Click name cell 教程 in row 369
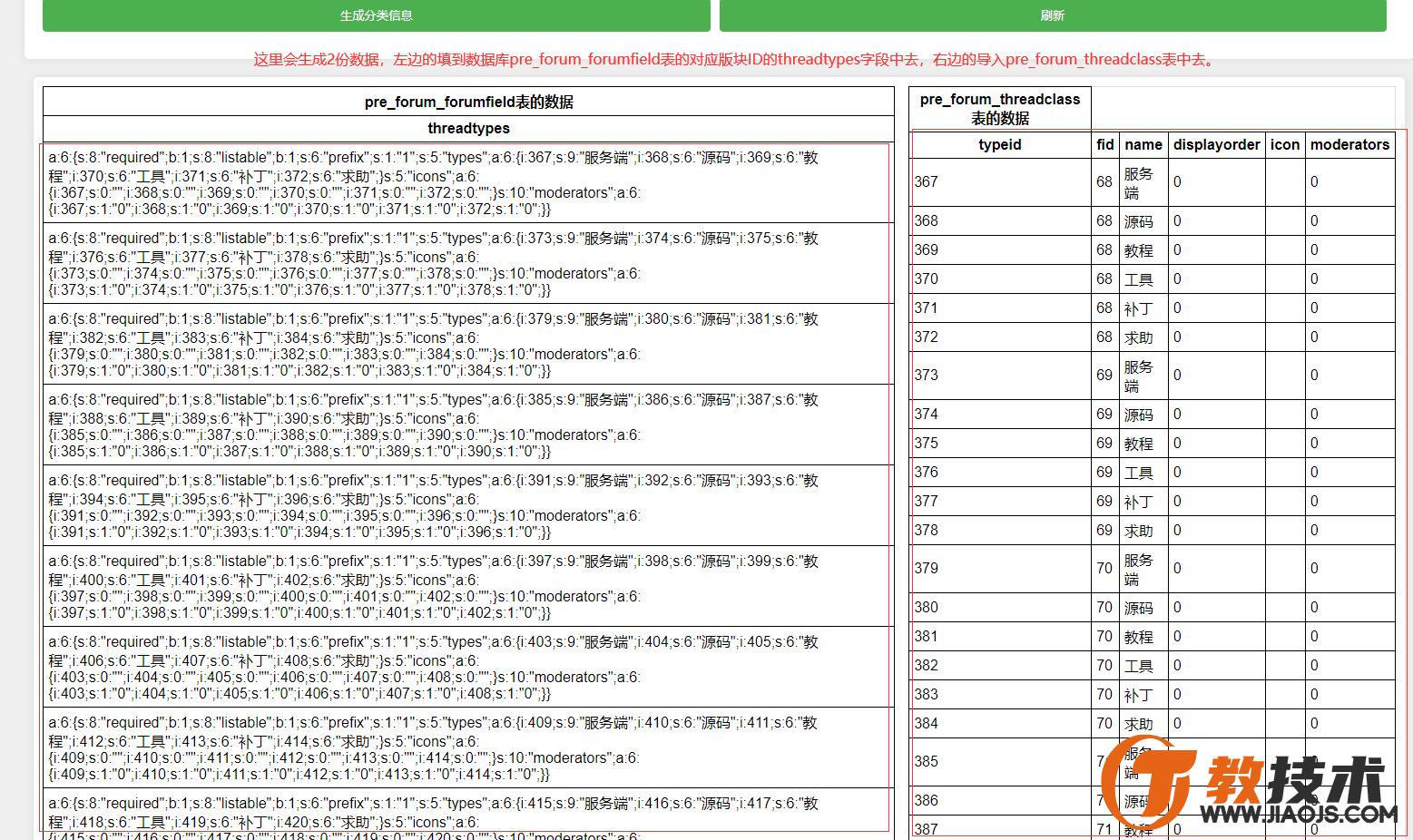Viewport: 1413px width, 840px height. tap(1143, 249)
